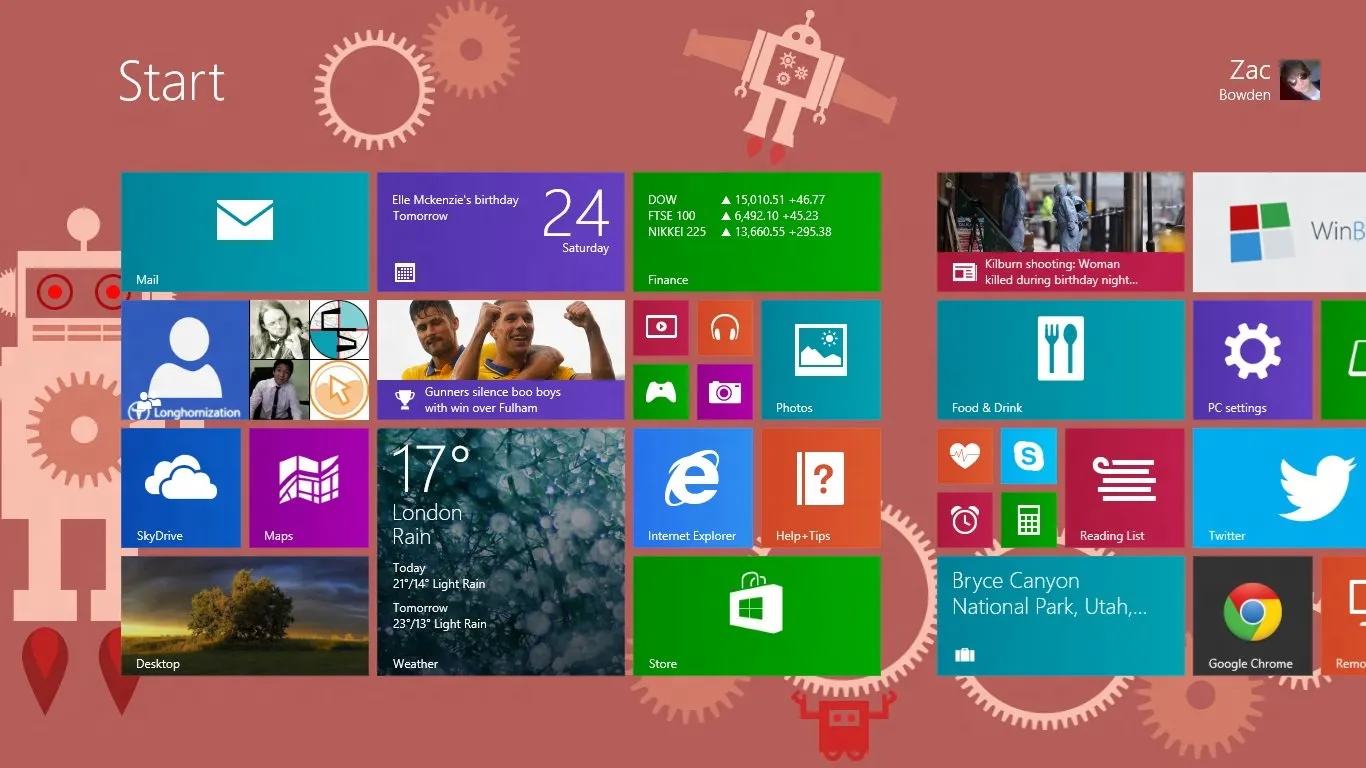Screen dimensions: 1366x768
Task: Click the DOW index value row
Action: (x=736, y=200)
